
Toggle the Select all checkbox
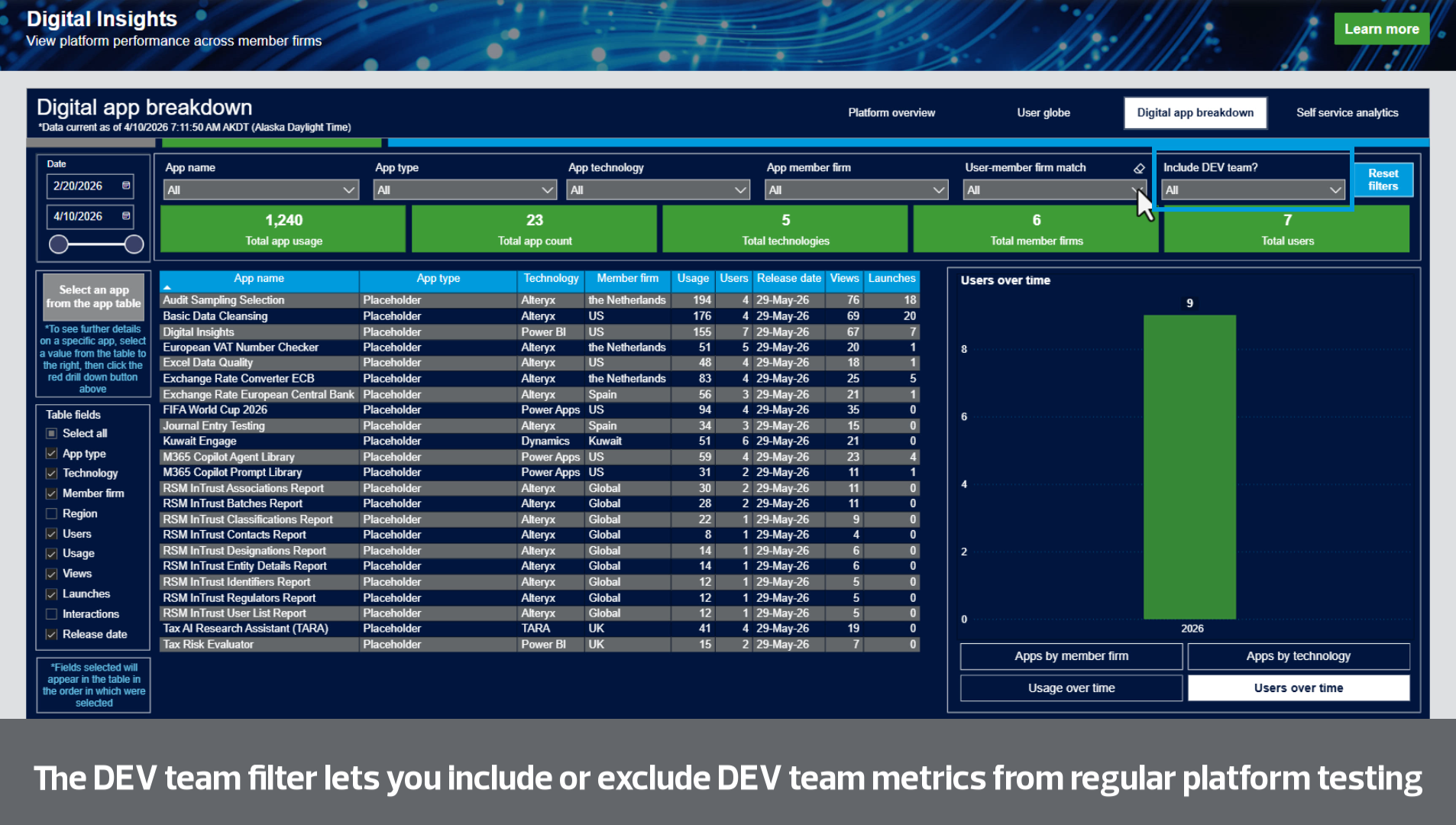coord(52,433)
